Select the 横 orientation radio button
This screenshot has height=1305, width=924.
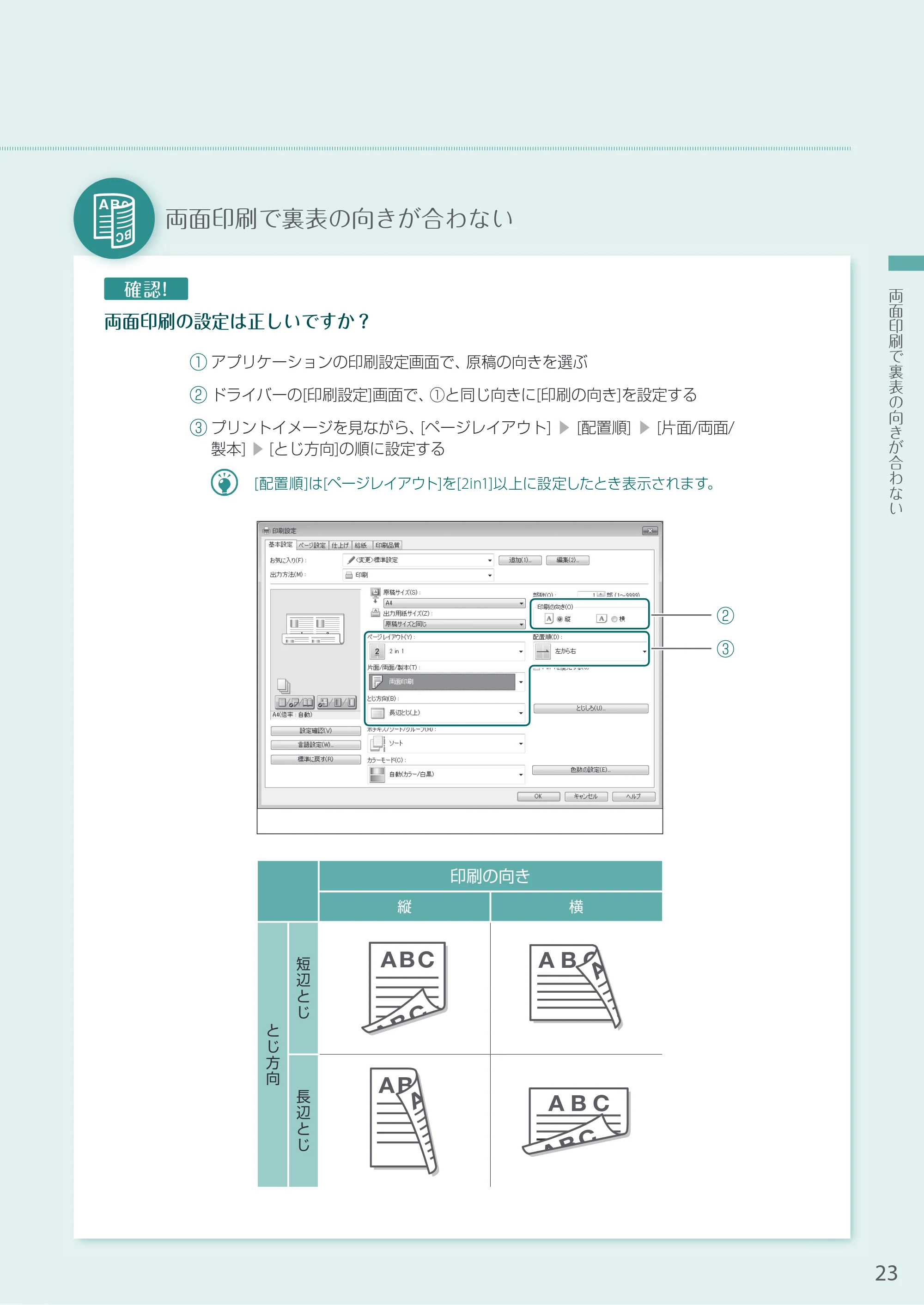[x=614, y=619]
